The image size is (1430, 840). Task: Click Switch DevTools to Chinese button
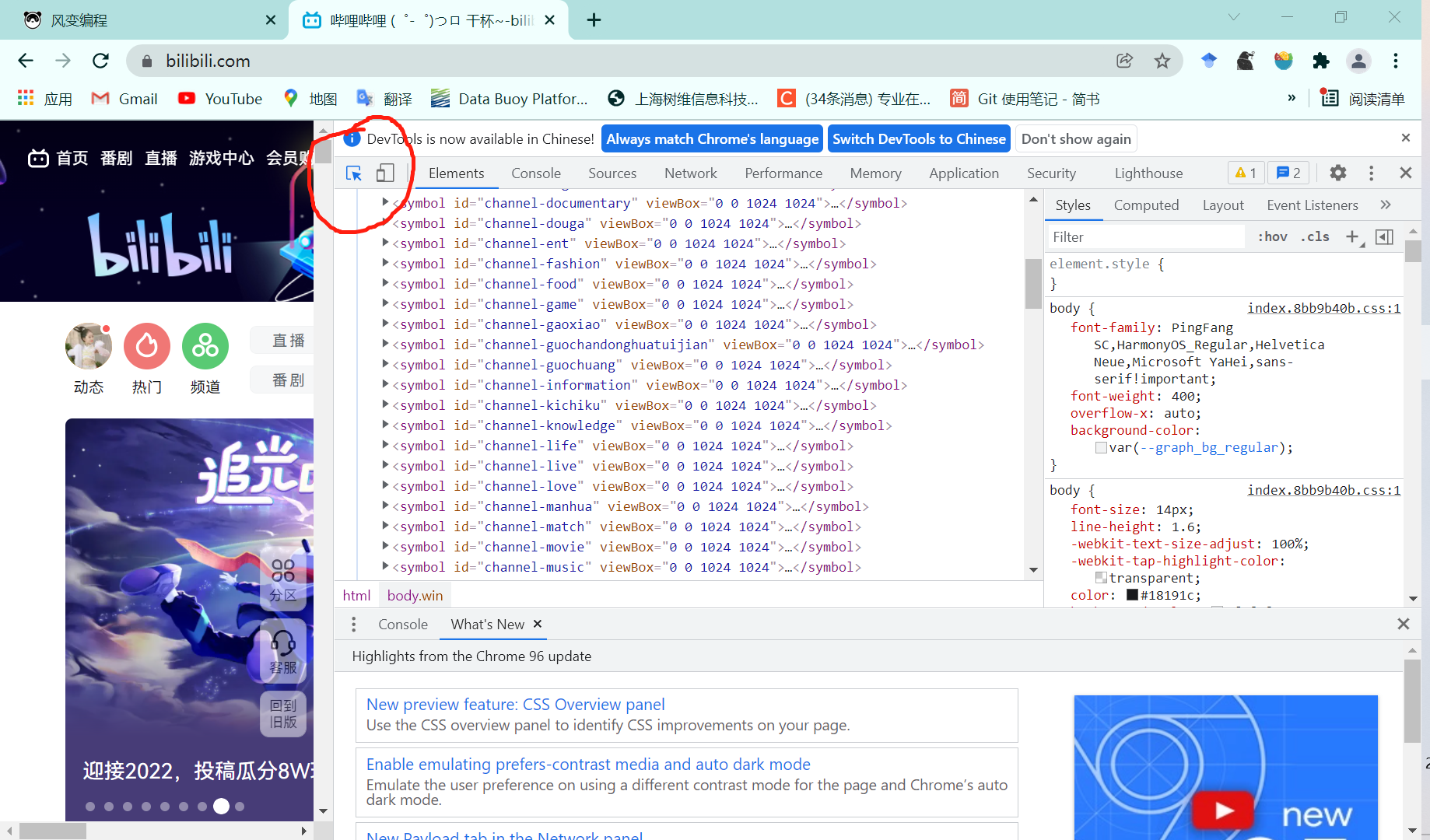[919, 138]
